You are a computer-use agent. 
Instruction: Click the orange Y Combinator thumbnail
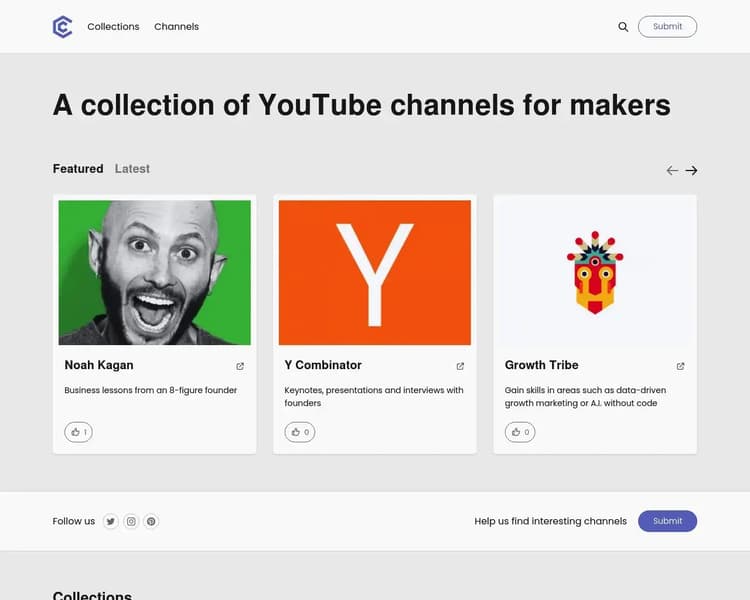[x=375, y=272]
